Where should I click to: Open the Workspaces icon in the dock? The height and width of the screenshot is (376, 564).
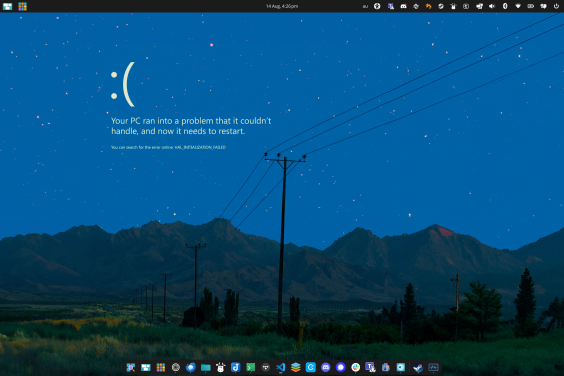[146, 367]
